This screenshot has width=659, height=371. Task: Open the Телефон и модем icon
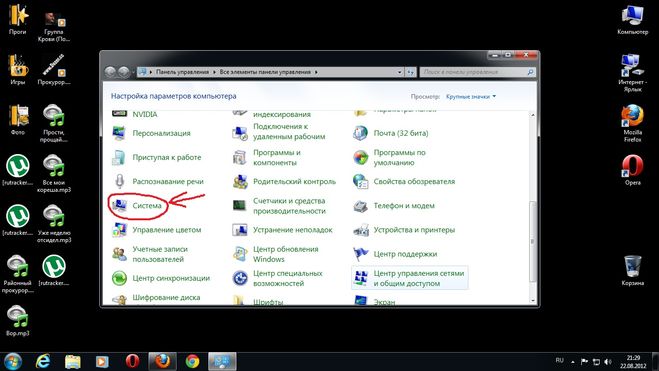point(361,205)
